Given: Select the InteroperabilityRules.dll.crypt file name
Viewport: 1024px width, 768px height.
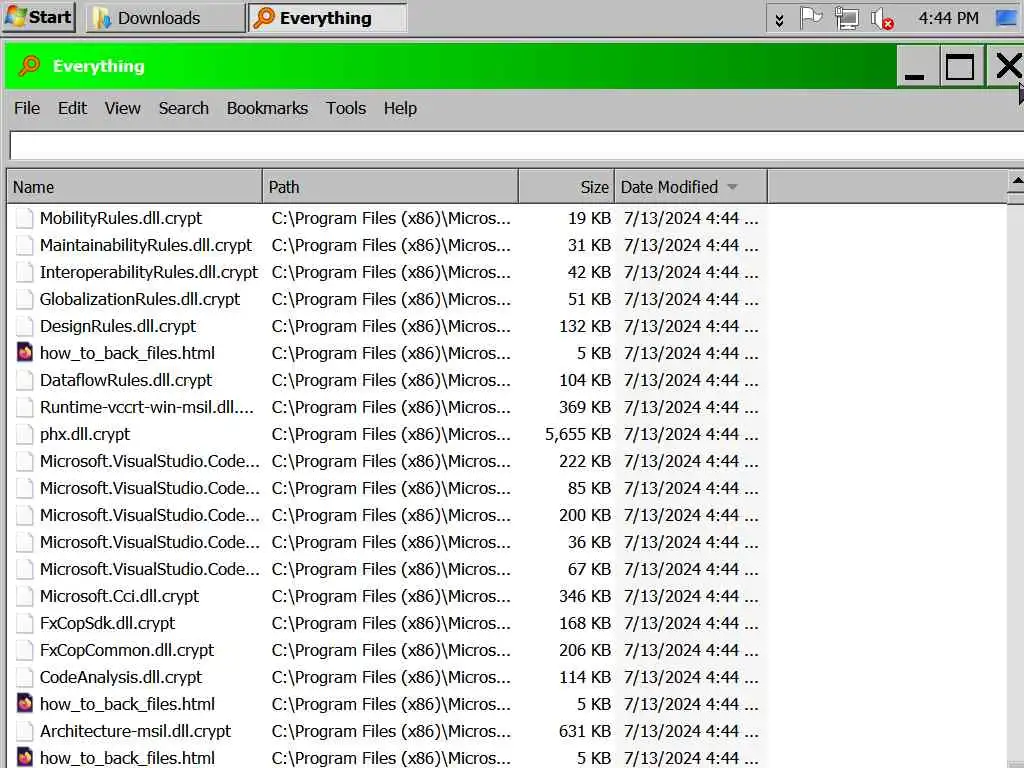Looking at the screenshot, I should point(149,272).
